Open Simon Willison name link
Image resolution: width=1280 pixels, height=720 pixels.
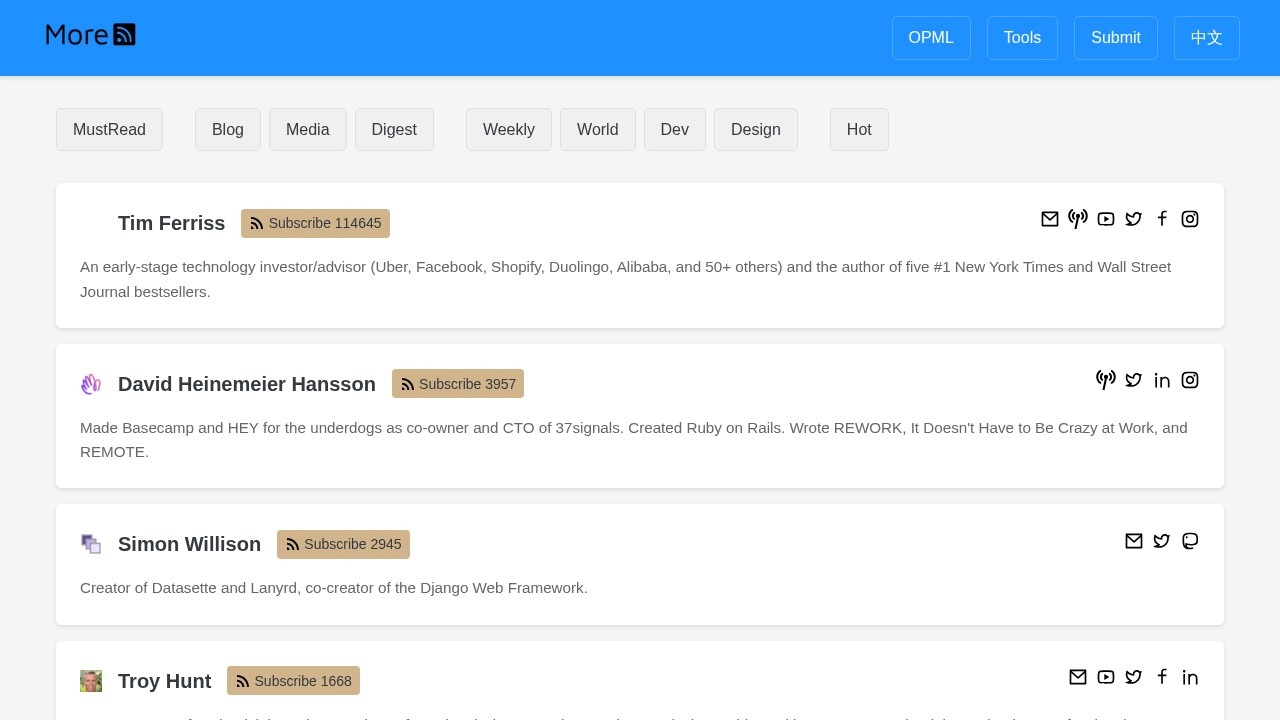click(x=189, y=544)
